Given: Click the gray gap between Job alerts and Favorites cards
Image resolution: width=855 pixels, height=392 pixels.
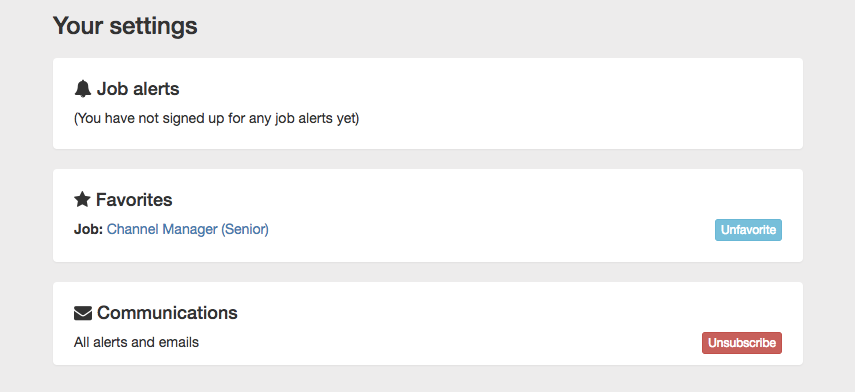Looking at the screenshot, I should pos(428,159).
